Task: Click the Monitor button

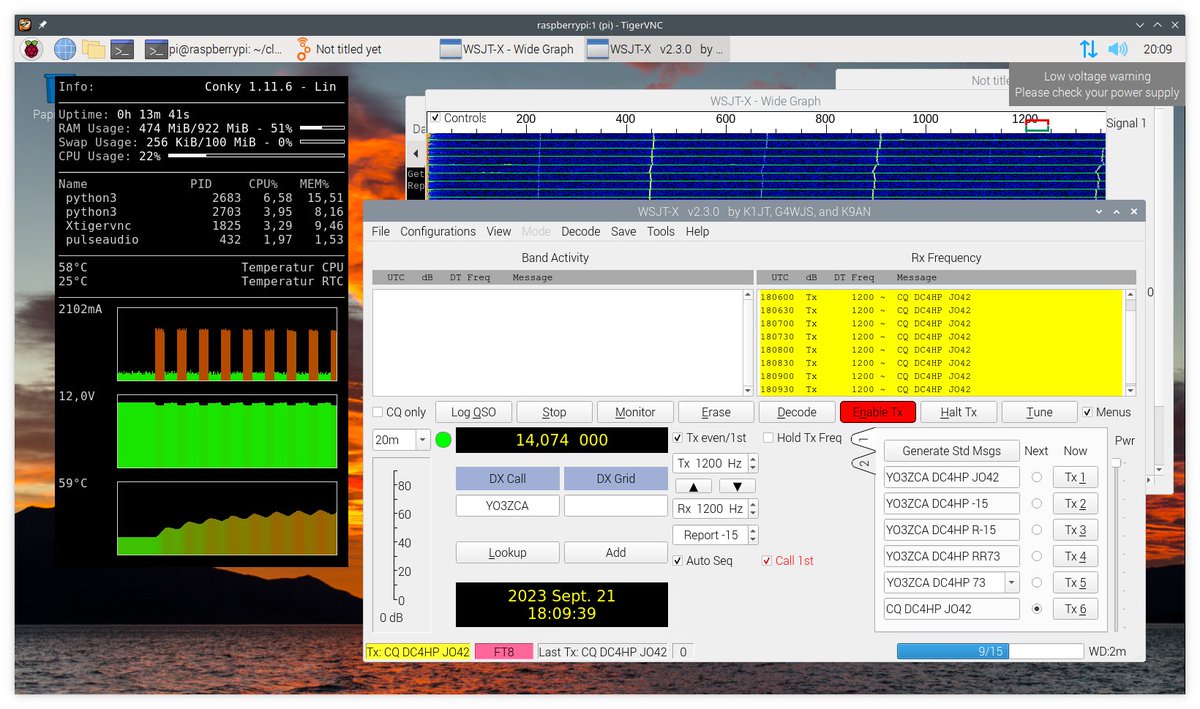Action: (635, 412)
